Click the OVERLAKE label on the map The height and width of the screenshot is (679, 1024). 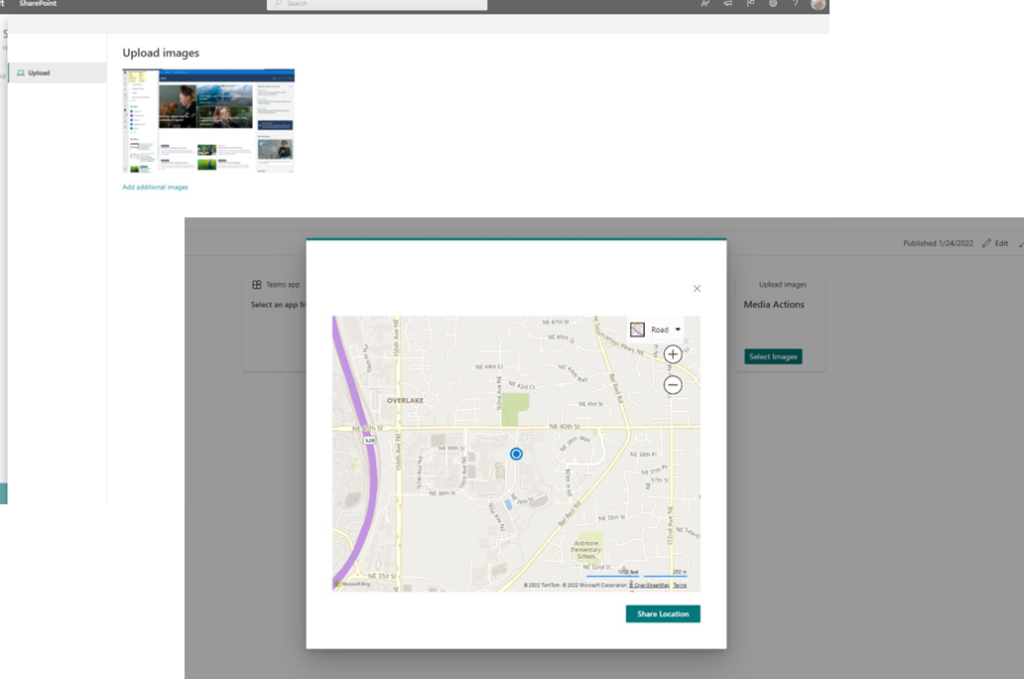click(405, 400)
